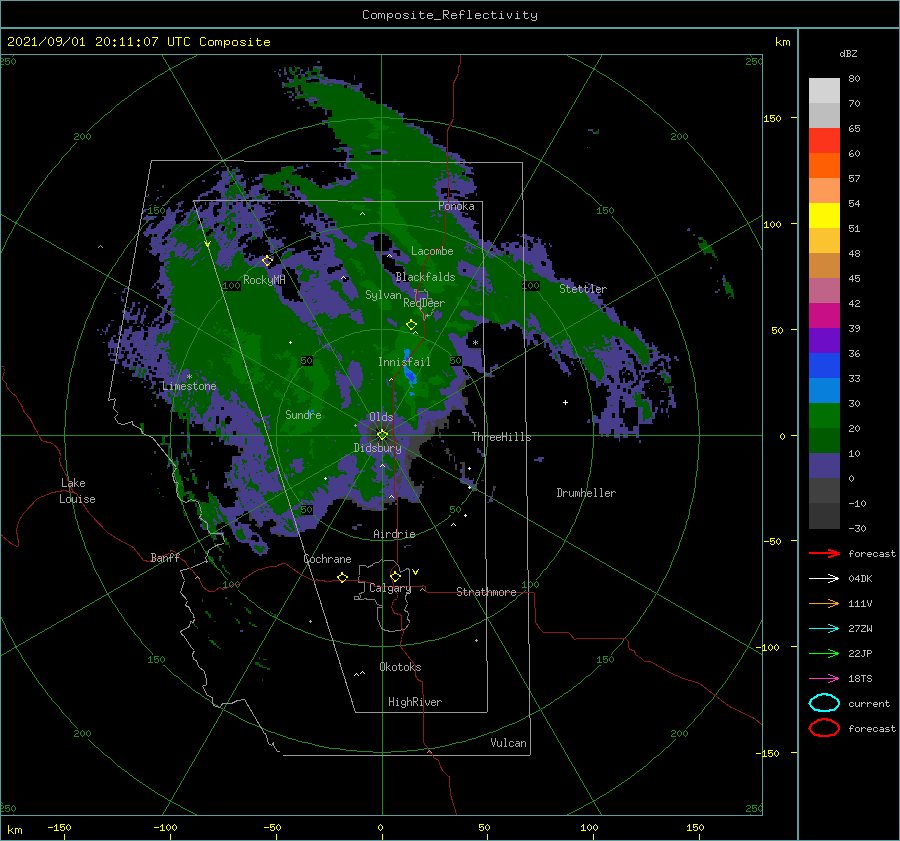
Task: Click the Drumheller label
Action: click(586, 493)
